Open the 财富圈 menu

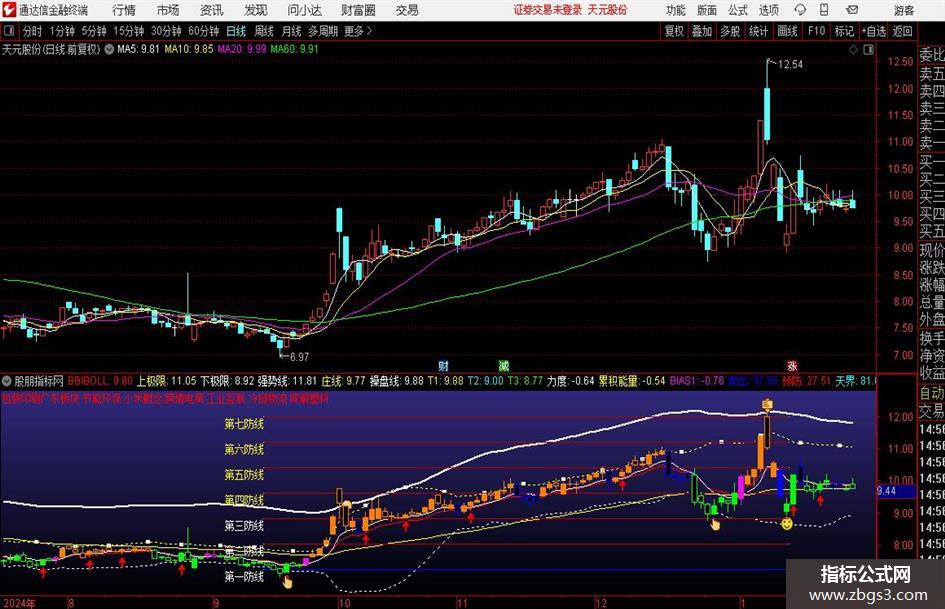(x=358, y=10)
